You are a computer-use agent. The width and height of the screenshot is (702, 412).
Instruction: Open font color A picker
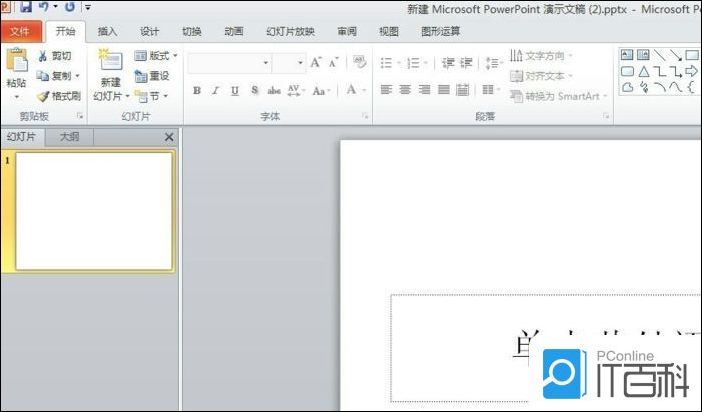click(x=356, y=90)
